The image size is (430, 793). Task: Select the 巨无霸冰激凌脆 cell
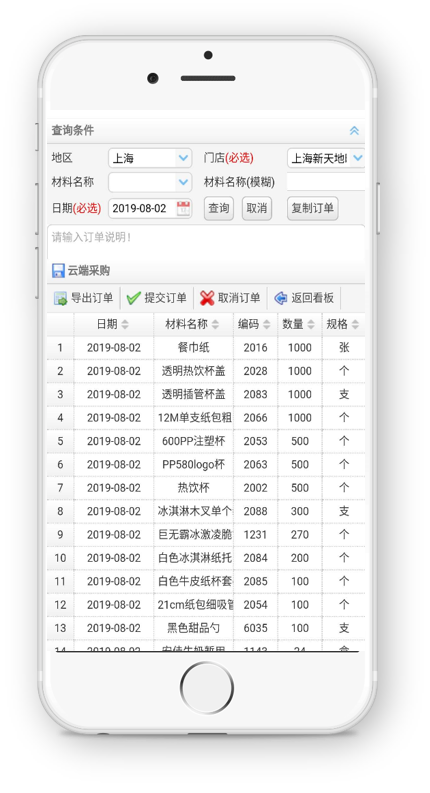coord(193,535)
